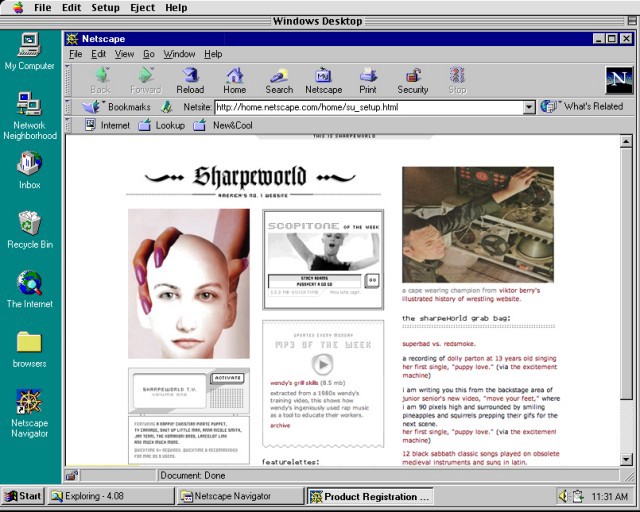Click the My Netscape toolbar button
640x512 pixels.
coord(324,81)
